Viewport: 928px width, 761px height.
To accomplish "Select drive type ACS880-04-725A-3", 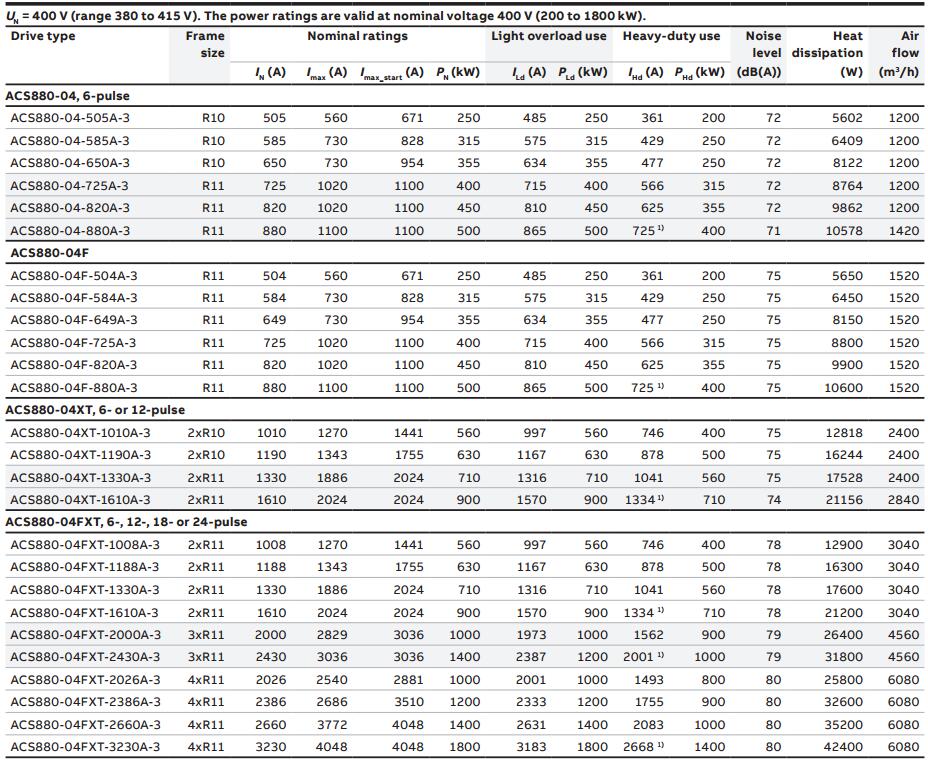I will tap(69, 186).
